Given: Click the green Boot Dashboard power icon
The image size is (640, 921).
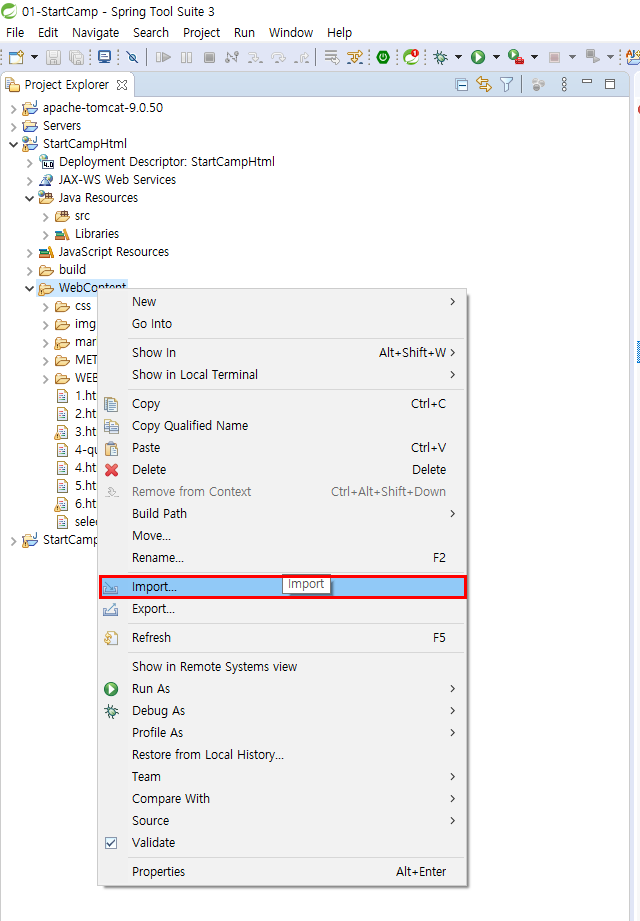Looking at the screenshot, I should point(383,57).
